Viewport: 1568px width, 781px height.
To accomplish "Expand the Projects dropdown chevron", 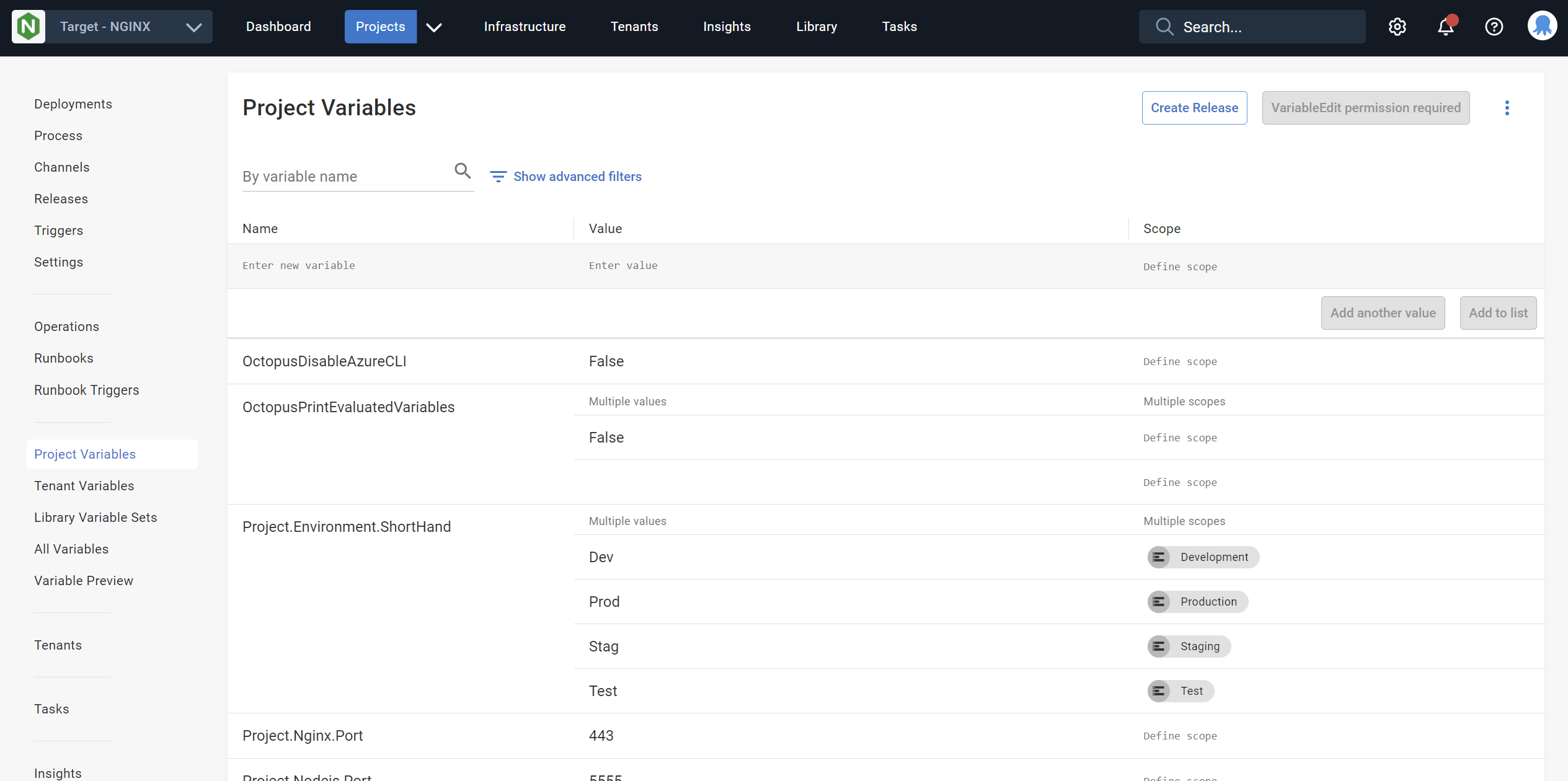I will click(x=434, y=27).
